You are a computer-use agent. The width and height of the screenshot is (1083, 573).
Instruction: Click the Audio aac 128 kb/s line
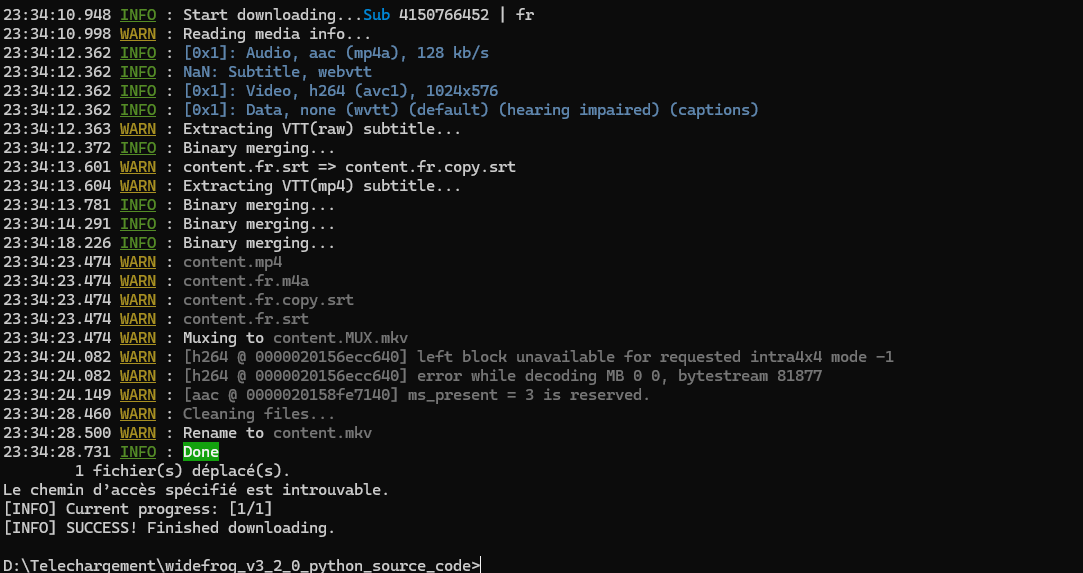(336, 53)
